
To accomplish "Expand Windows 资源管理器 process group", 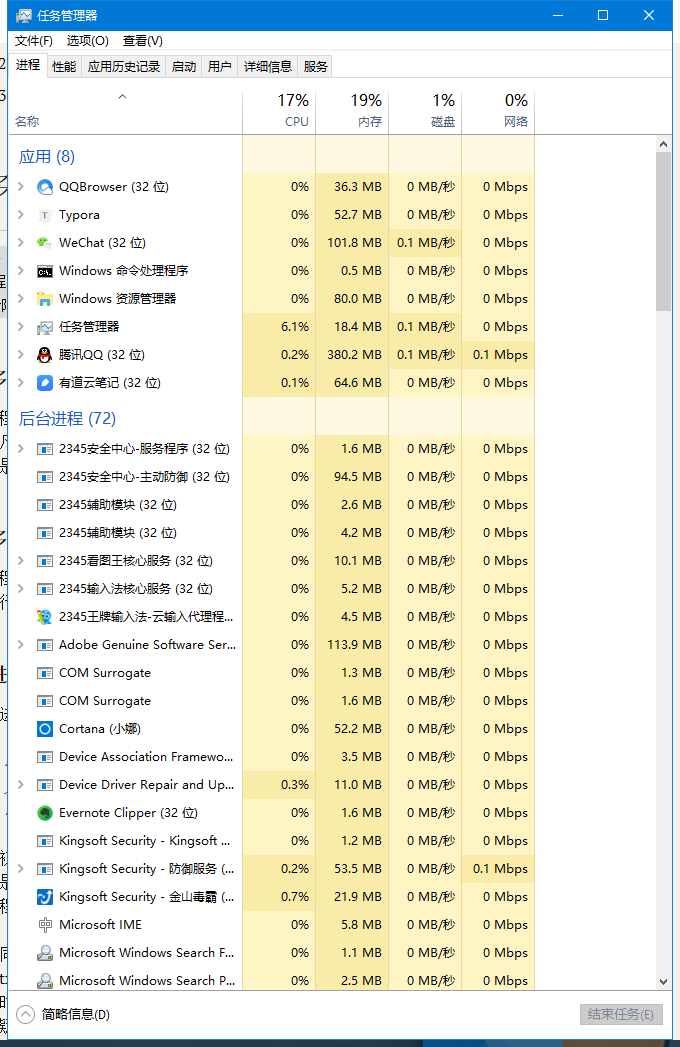I will [x=21, y=299].
